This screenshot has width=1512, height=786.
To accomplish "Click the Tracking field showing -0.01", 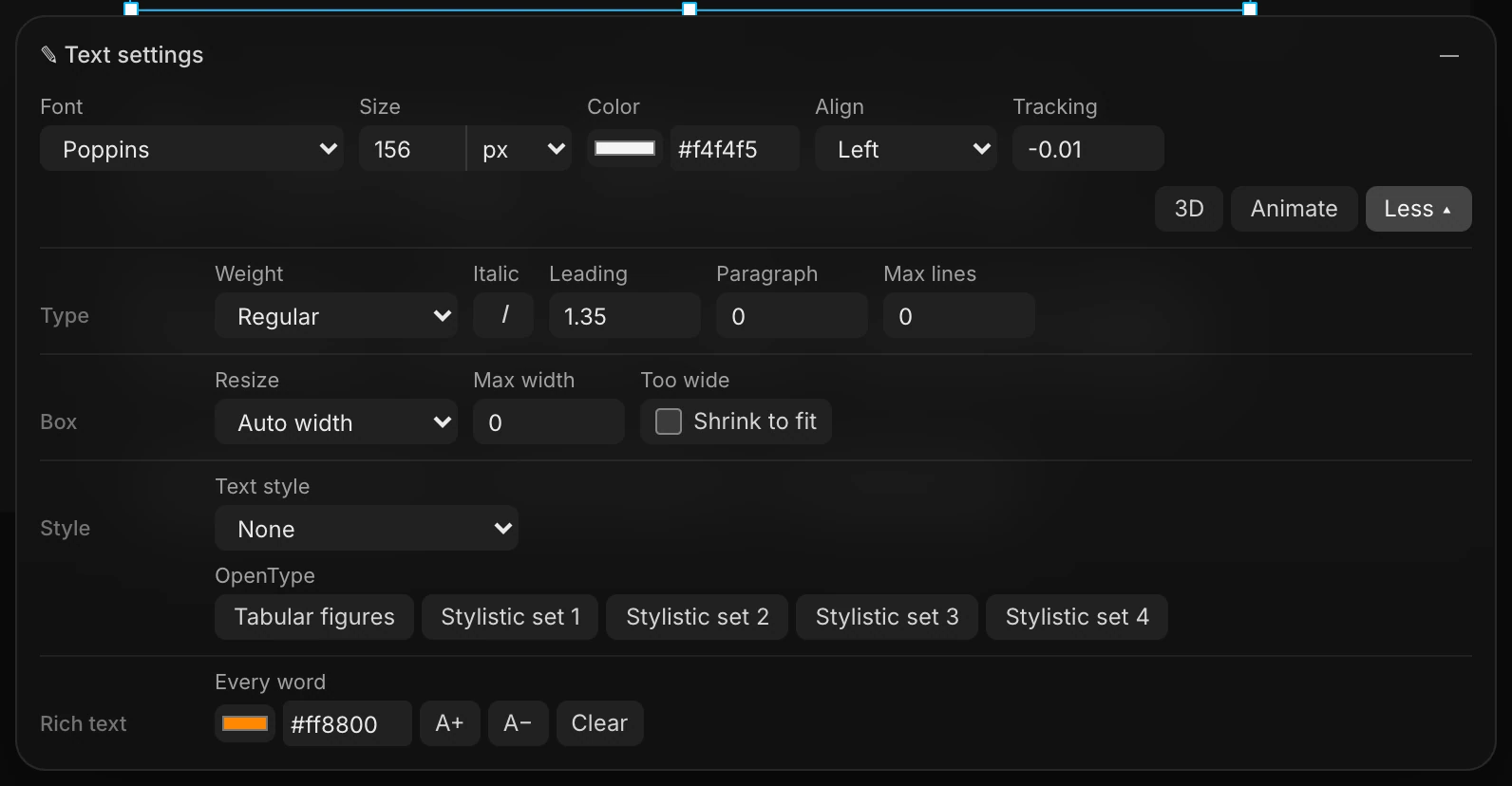I will tap(1088, 148).
